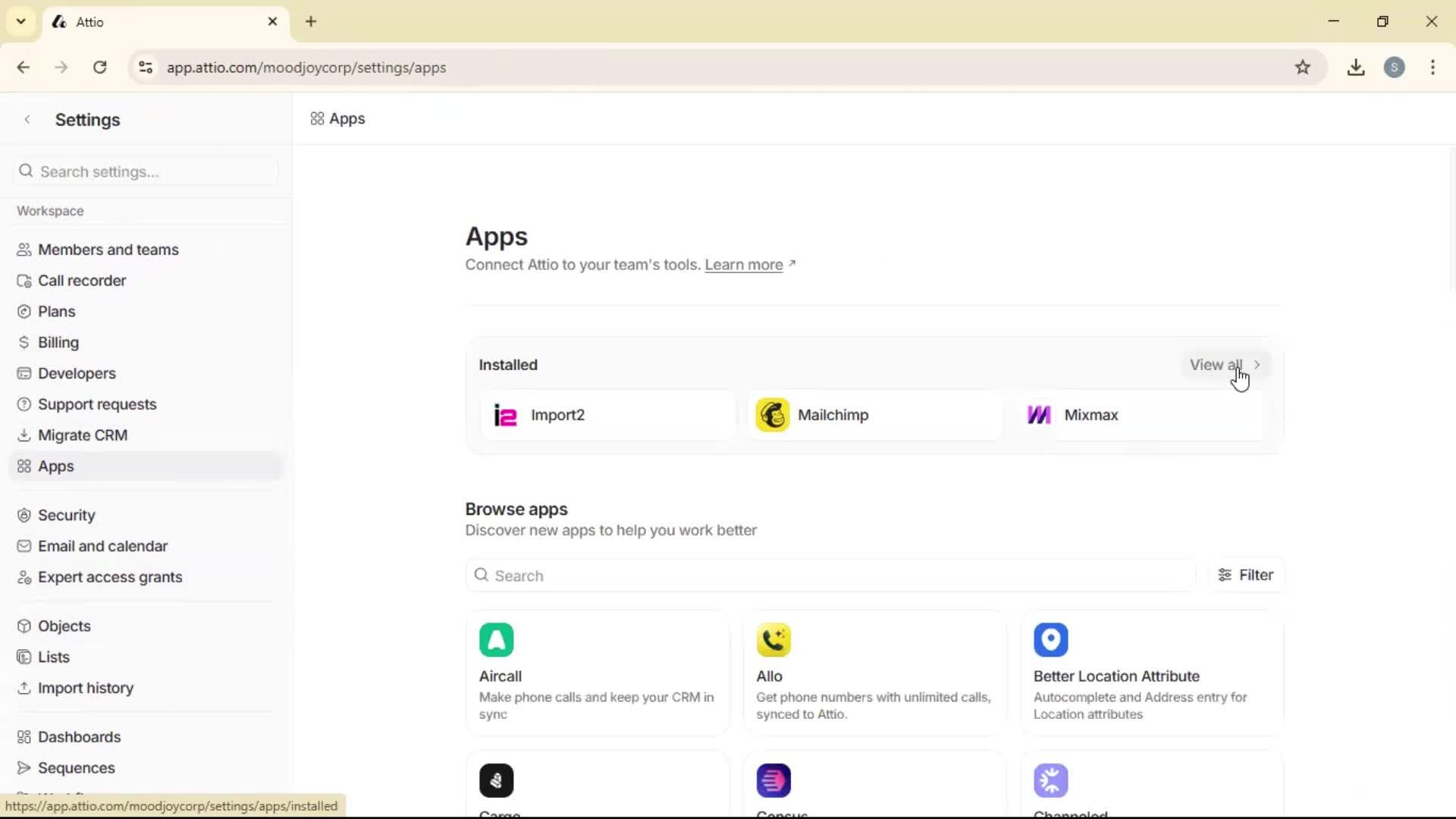Click the Aircall app icon
Image resolution: width=1456 pixels, height=819 pixels.
pyautogui.click(x=497, y=641)
